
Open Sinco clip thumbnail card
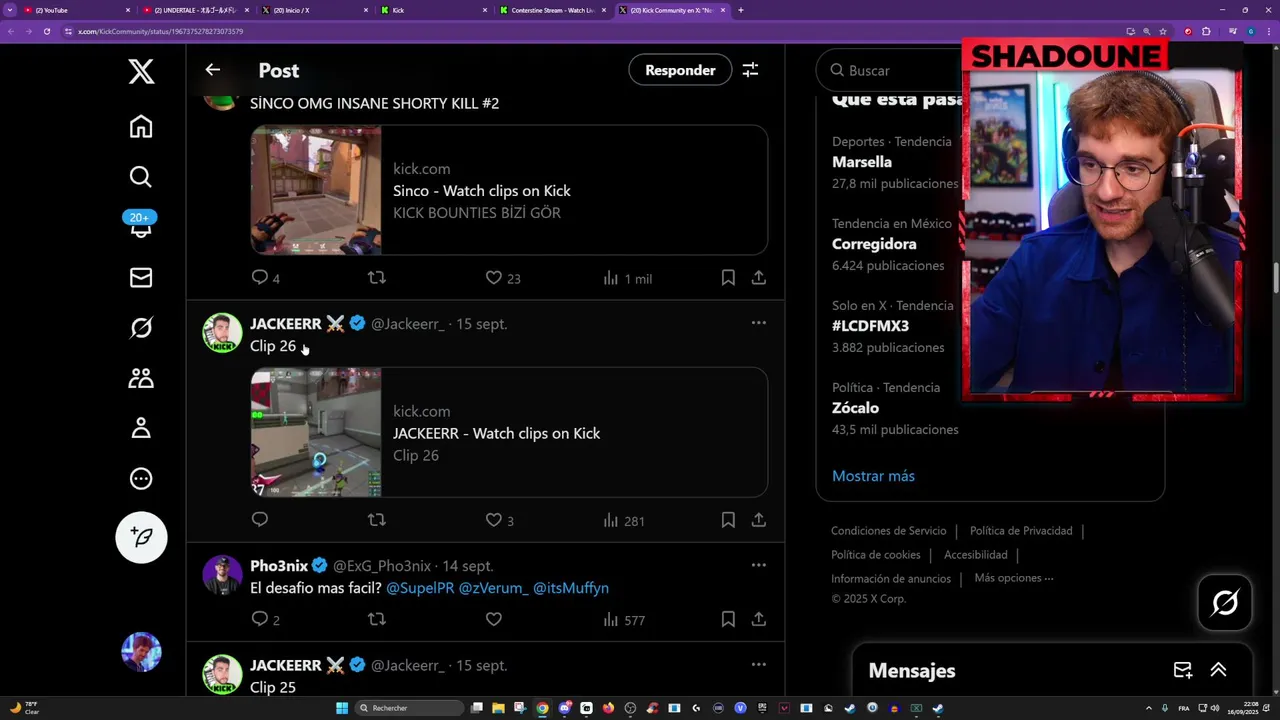[316, 190]
